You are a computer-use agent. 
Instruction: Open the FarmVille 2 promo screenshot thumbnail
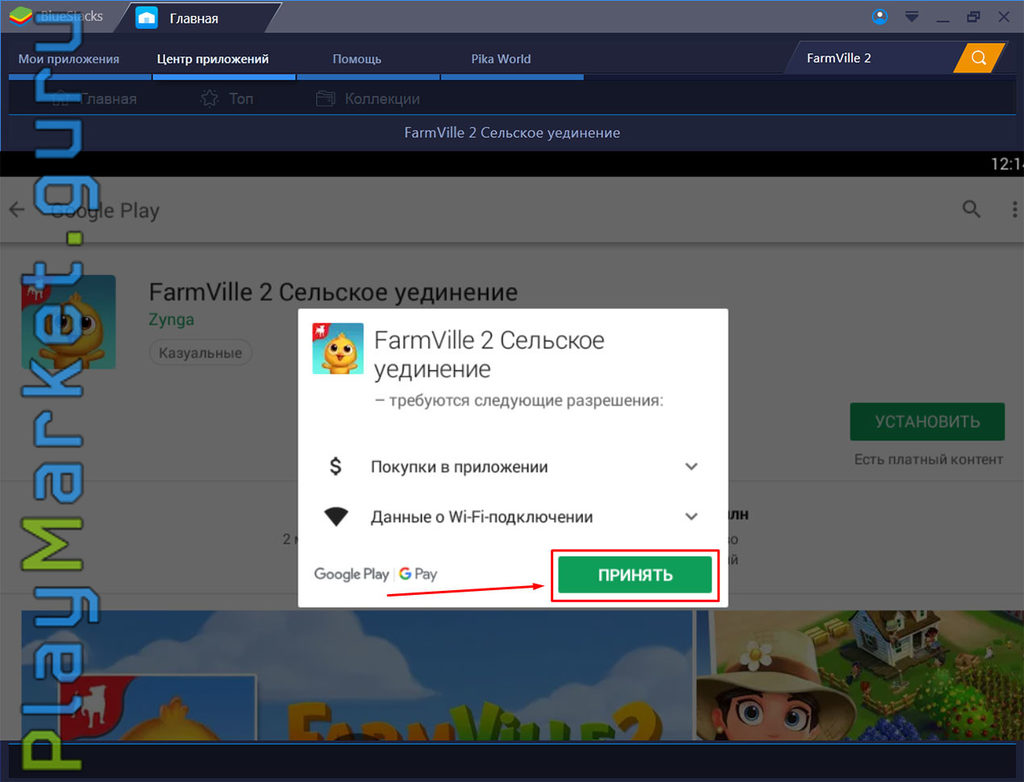pyautogui.click(x=357, y=676)
